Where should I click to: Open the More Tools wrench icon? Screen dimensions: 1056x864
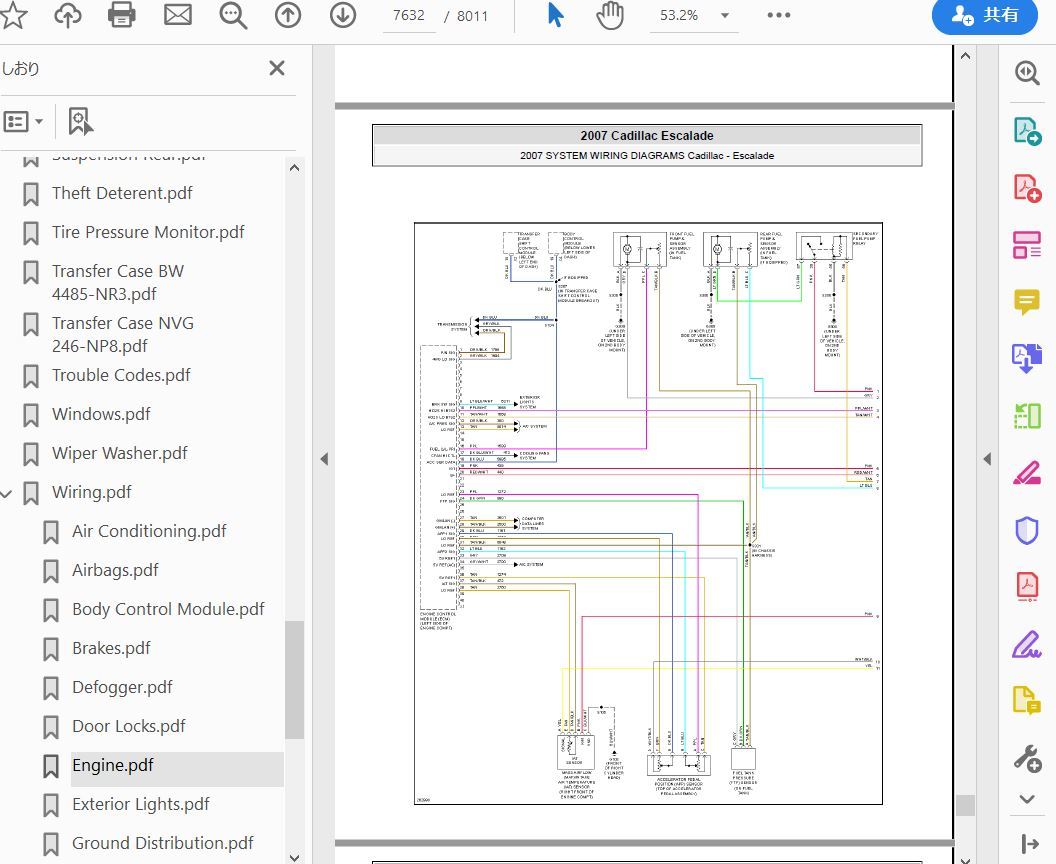tap(1028, 758)
